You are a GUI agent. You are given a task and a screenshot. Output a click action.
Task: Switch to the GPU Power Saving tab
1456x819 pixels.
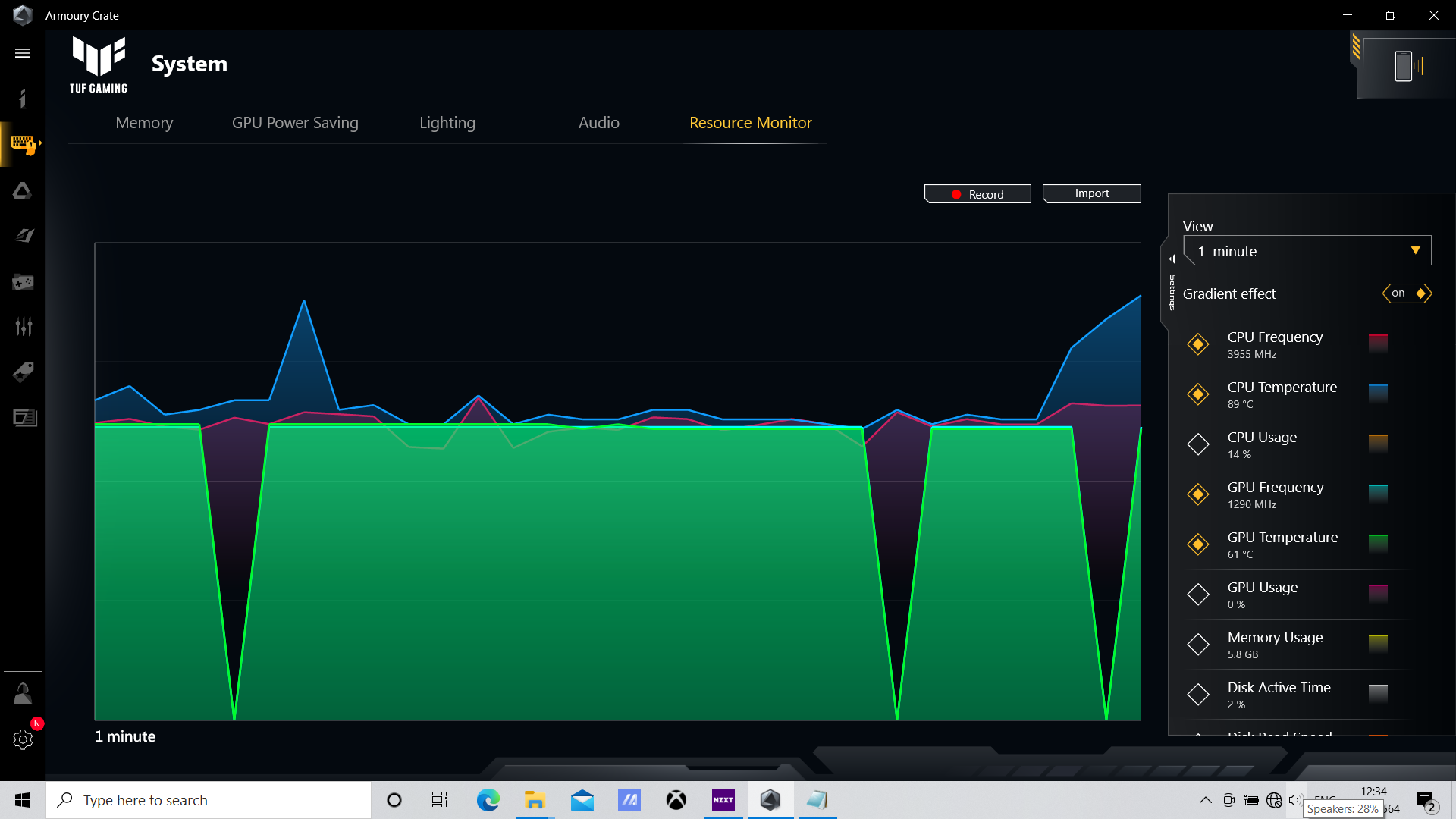[295, 123]
